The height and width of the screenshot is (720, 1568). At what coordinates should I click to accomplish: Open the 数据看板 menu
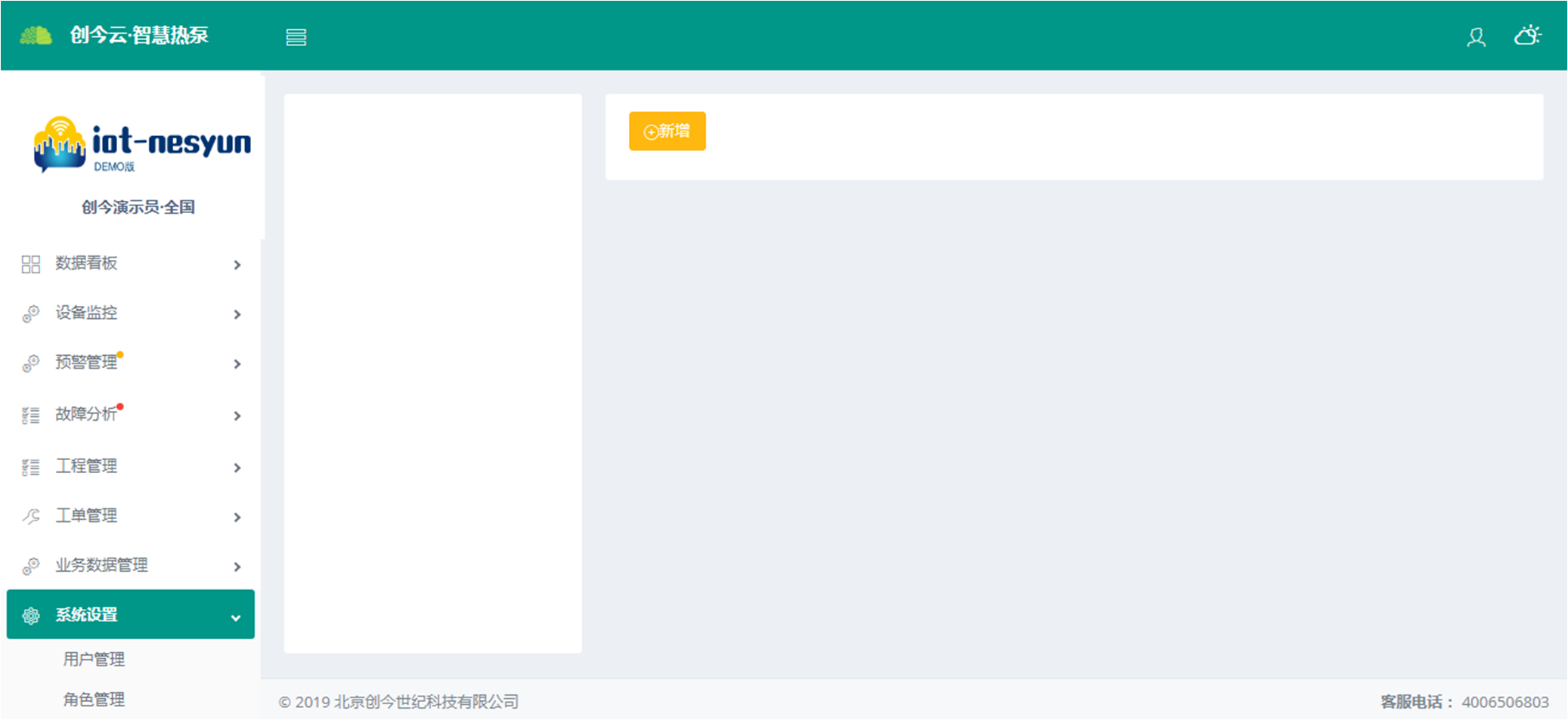(131, 264)
